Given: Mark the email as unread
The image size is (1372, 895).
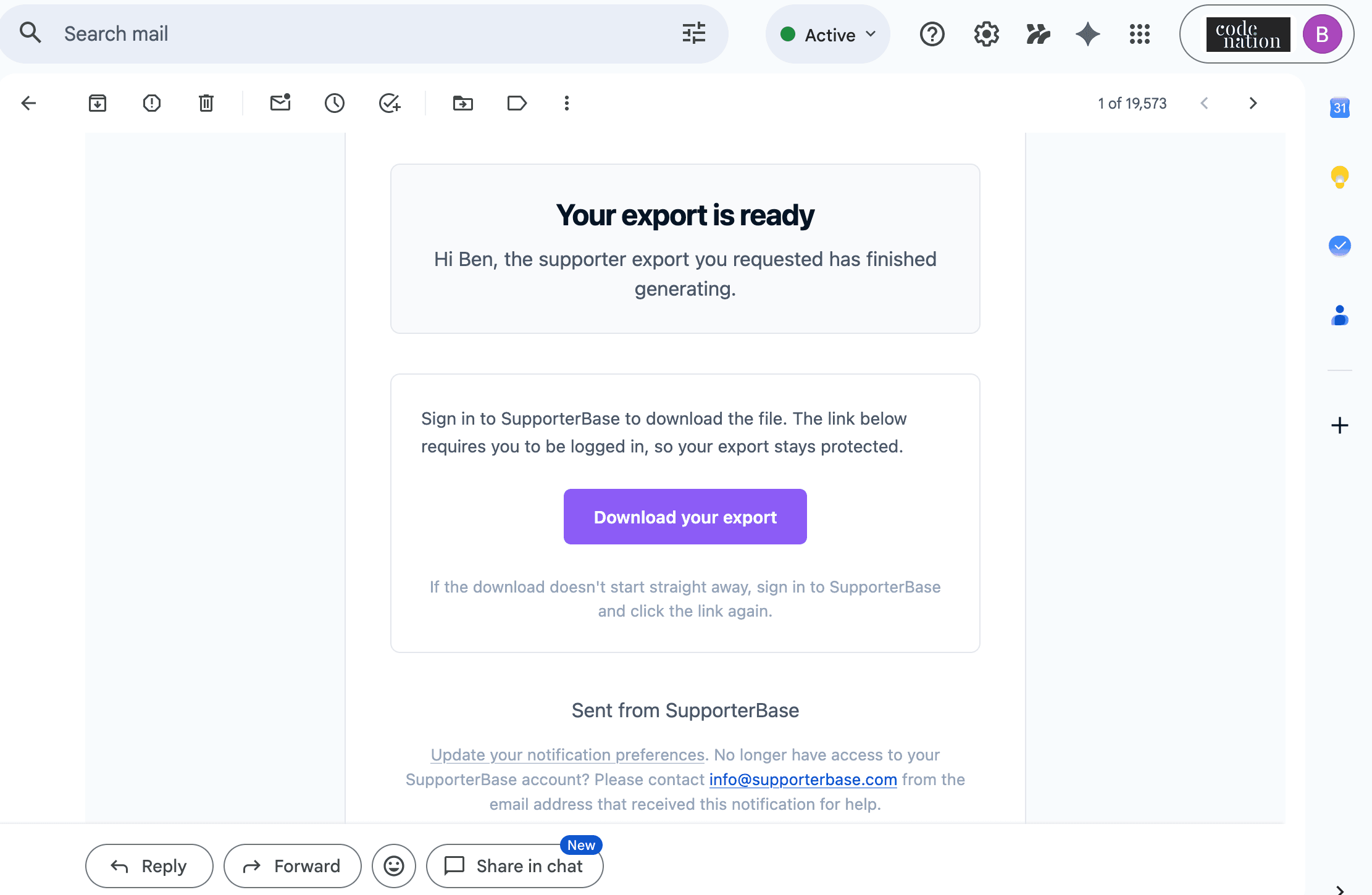Looking at the screenshot, I should coord(280,102).
